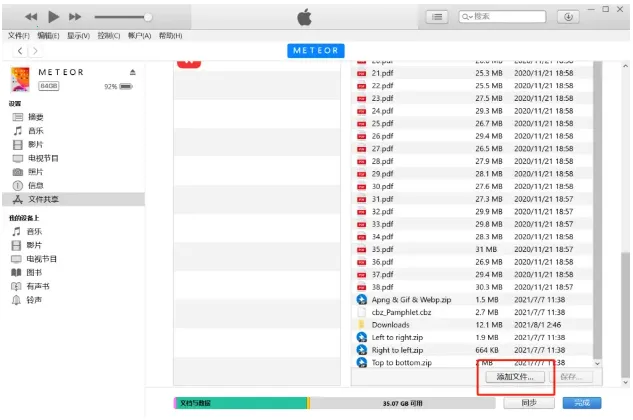Open 图书 (Books) under my device

33,272
